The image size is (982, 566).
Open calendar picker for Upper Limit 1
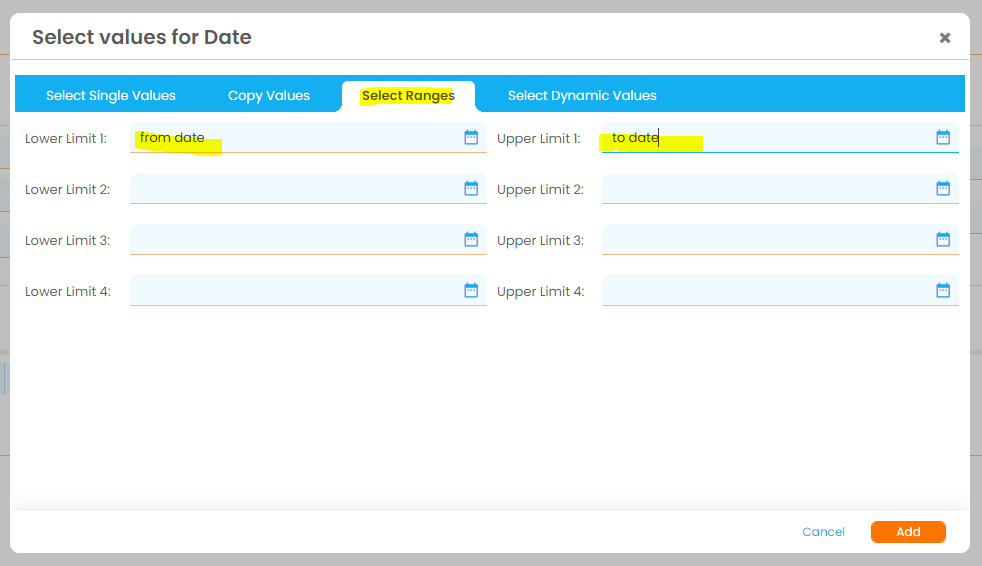(943, 137)
